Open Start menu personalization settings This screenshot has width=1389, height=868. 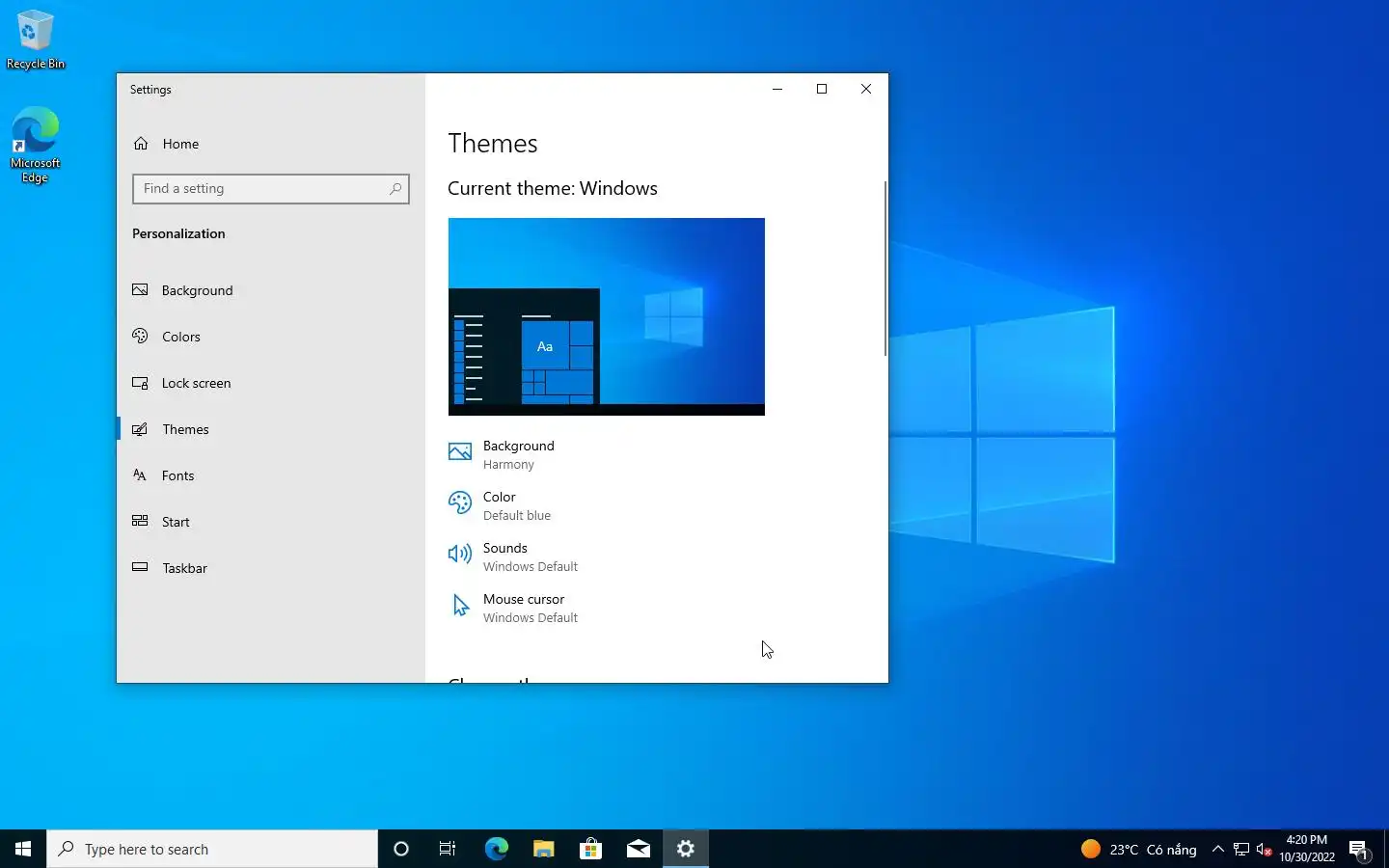click(x=271, y=522)
